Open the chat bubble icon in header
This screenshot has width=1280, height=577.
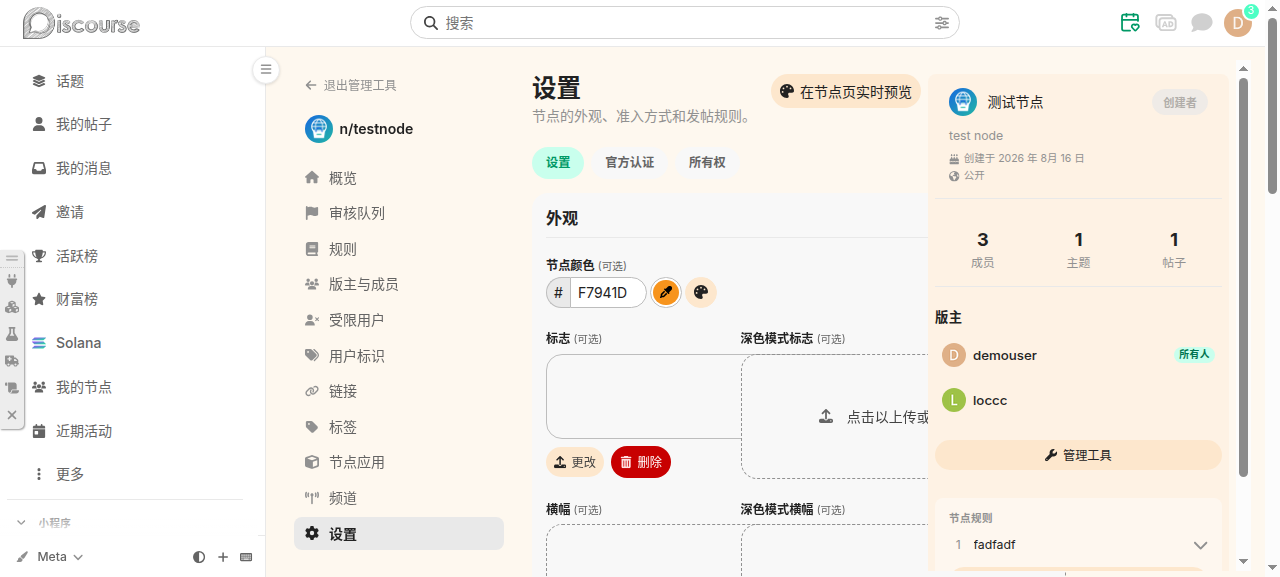[1202, 23]
